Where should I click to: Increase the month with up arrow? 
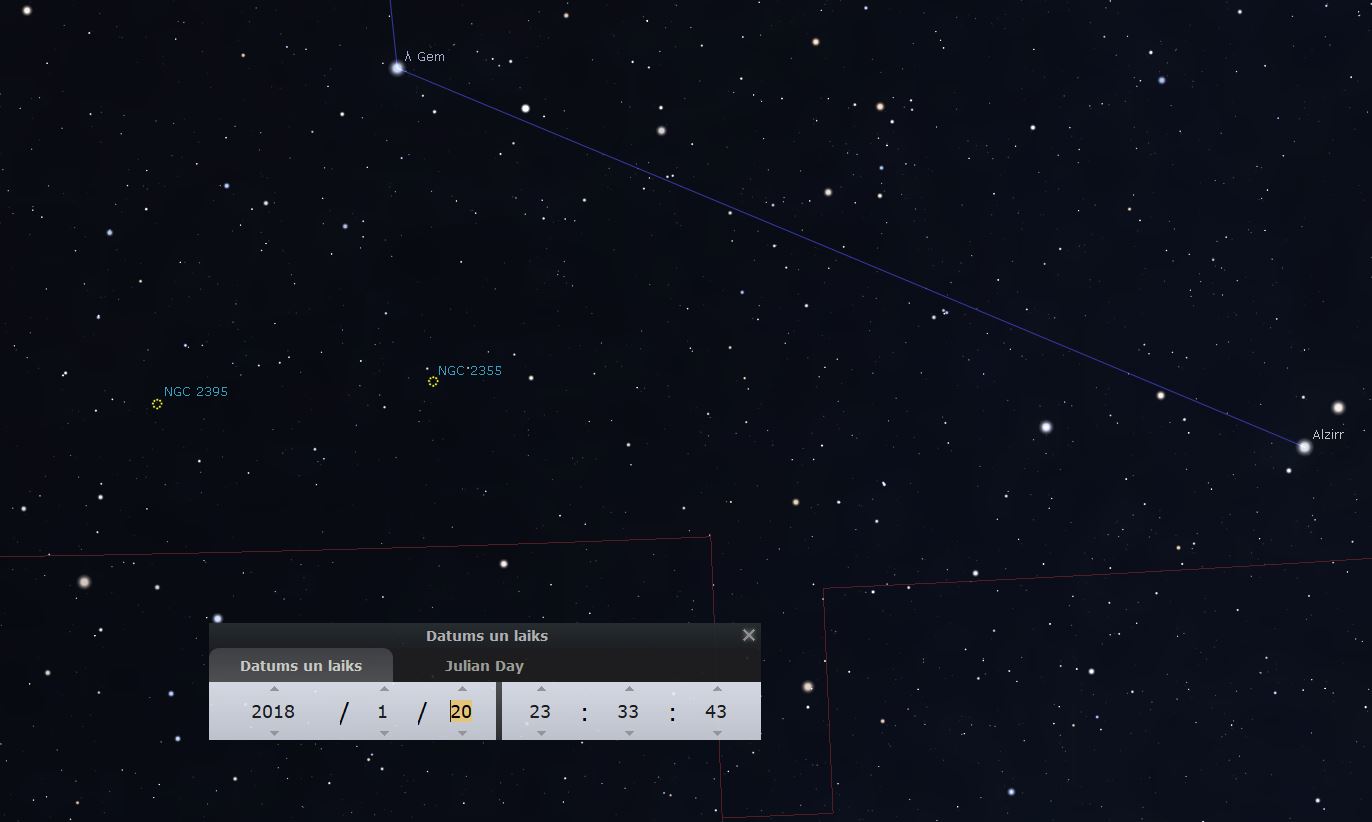[x=384, y=689]
